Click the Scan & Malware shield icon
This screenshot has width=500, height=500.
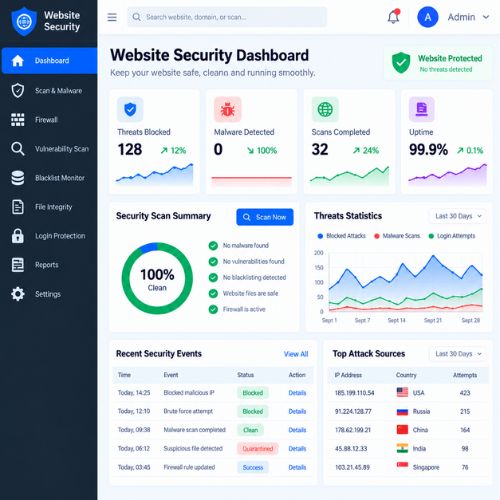pyautogui.click(x=18, y=90)
